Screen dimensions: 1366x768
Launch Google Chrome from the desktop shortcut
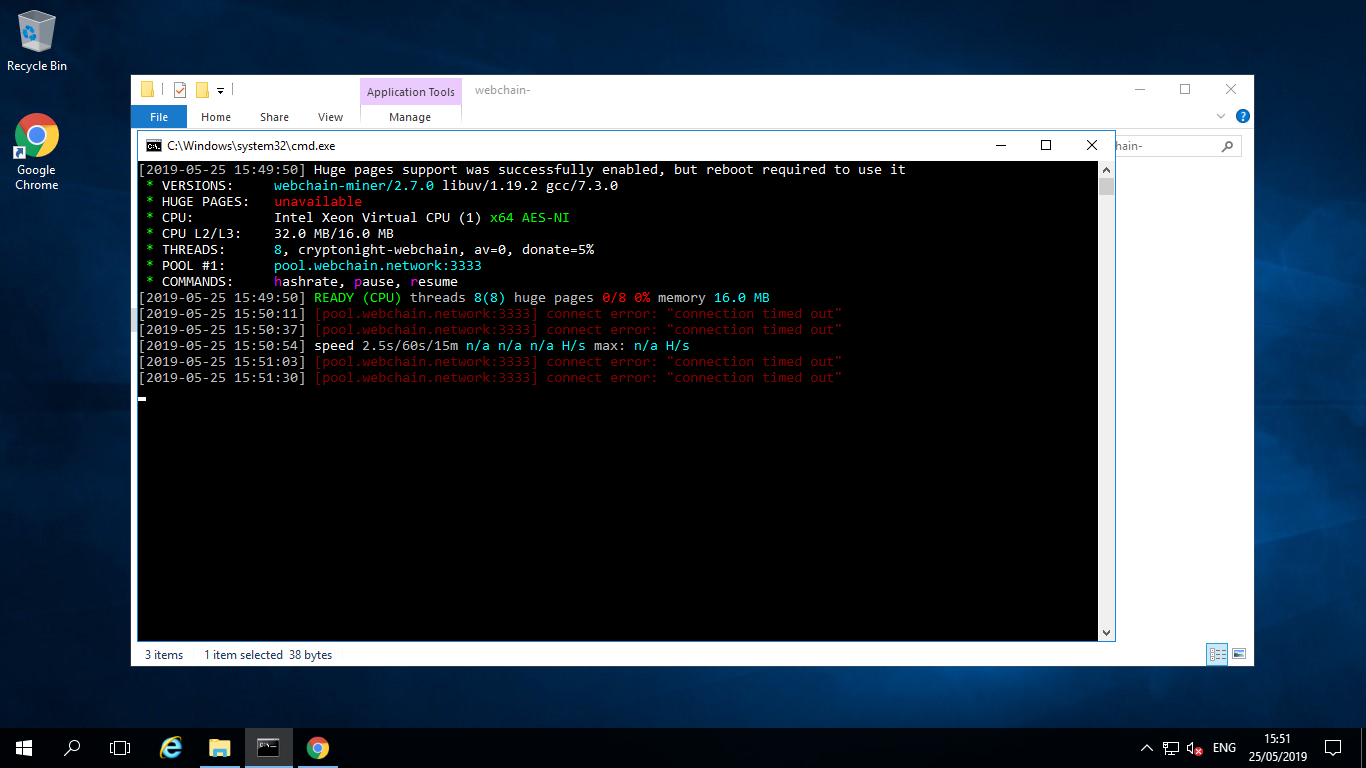(37, 151)
